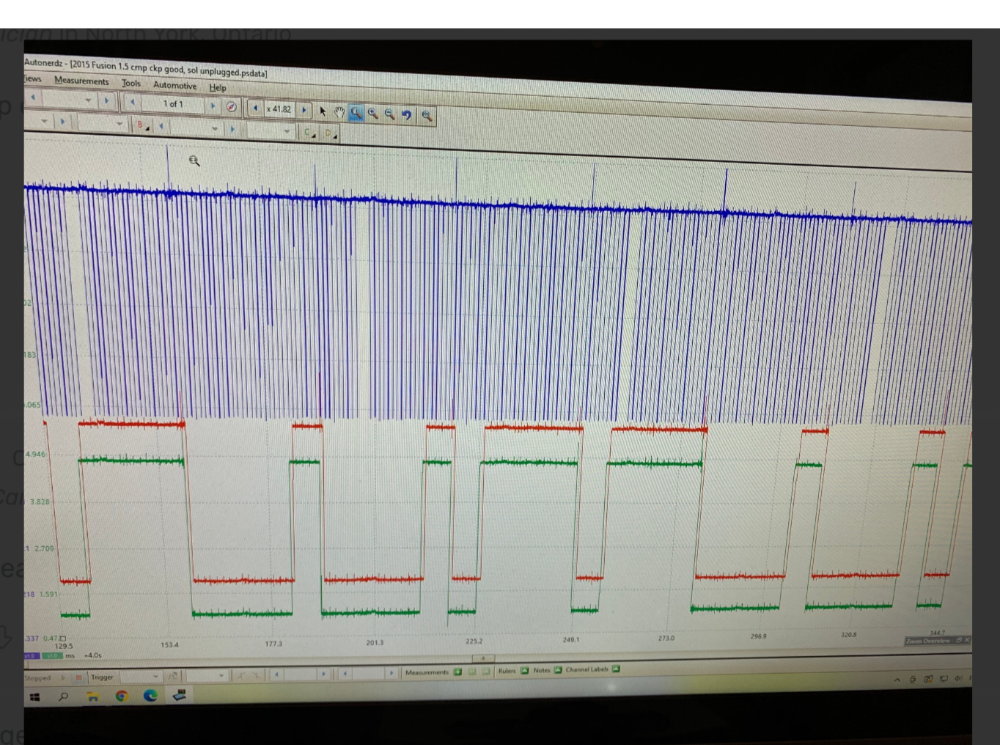Screen dimensions: 1000x745
Task: Open the Trigger mode dropdown
Action: (158, 677)
